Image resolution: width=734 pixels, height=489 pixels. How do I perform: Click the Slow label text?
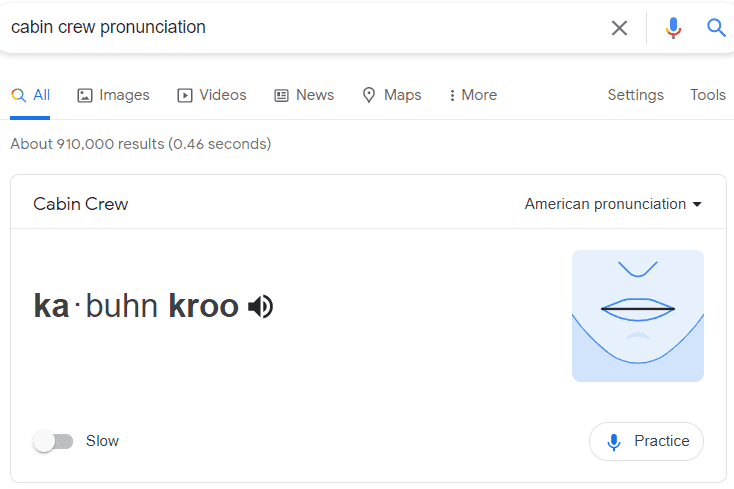[102, 441]
